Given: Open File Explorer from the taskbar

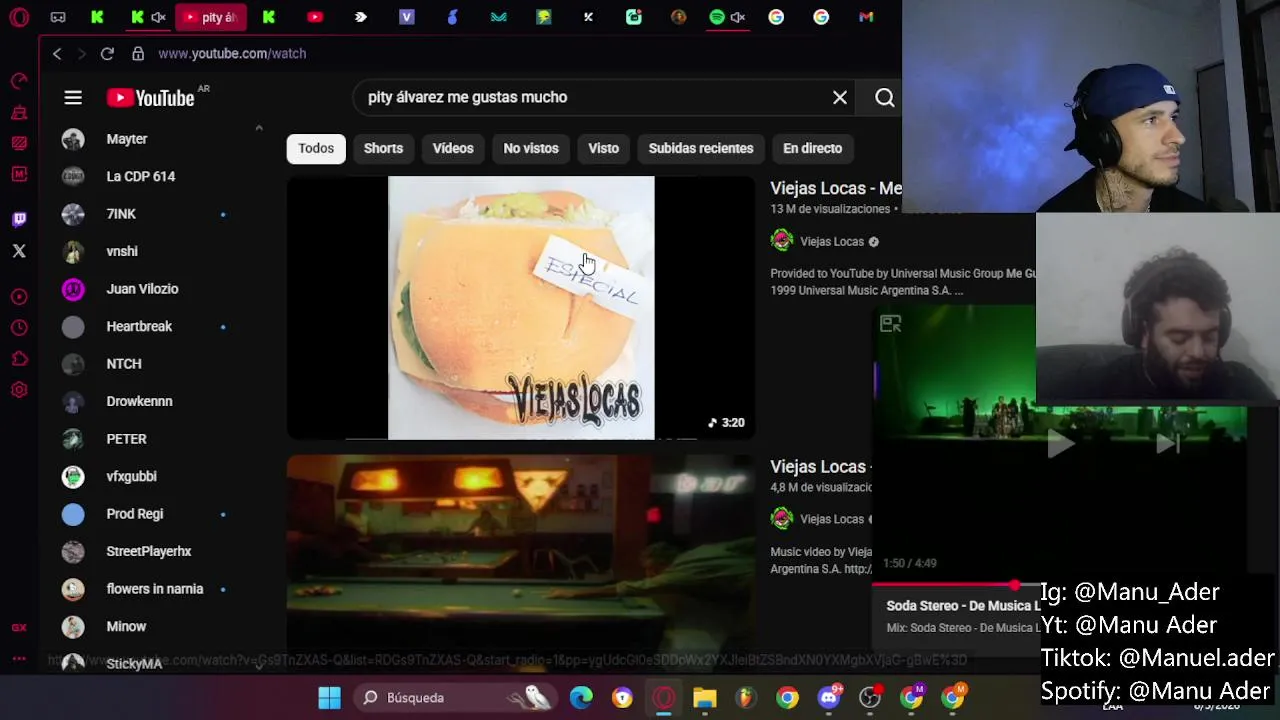Looking at the screenshot, I should coord(705,698).
